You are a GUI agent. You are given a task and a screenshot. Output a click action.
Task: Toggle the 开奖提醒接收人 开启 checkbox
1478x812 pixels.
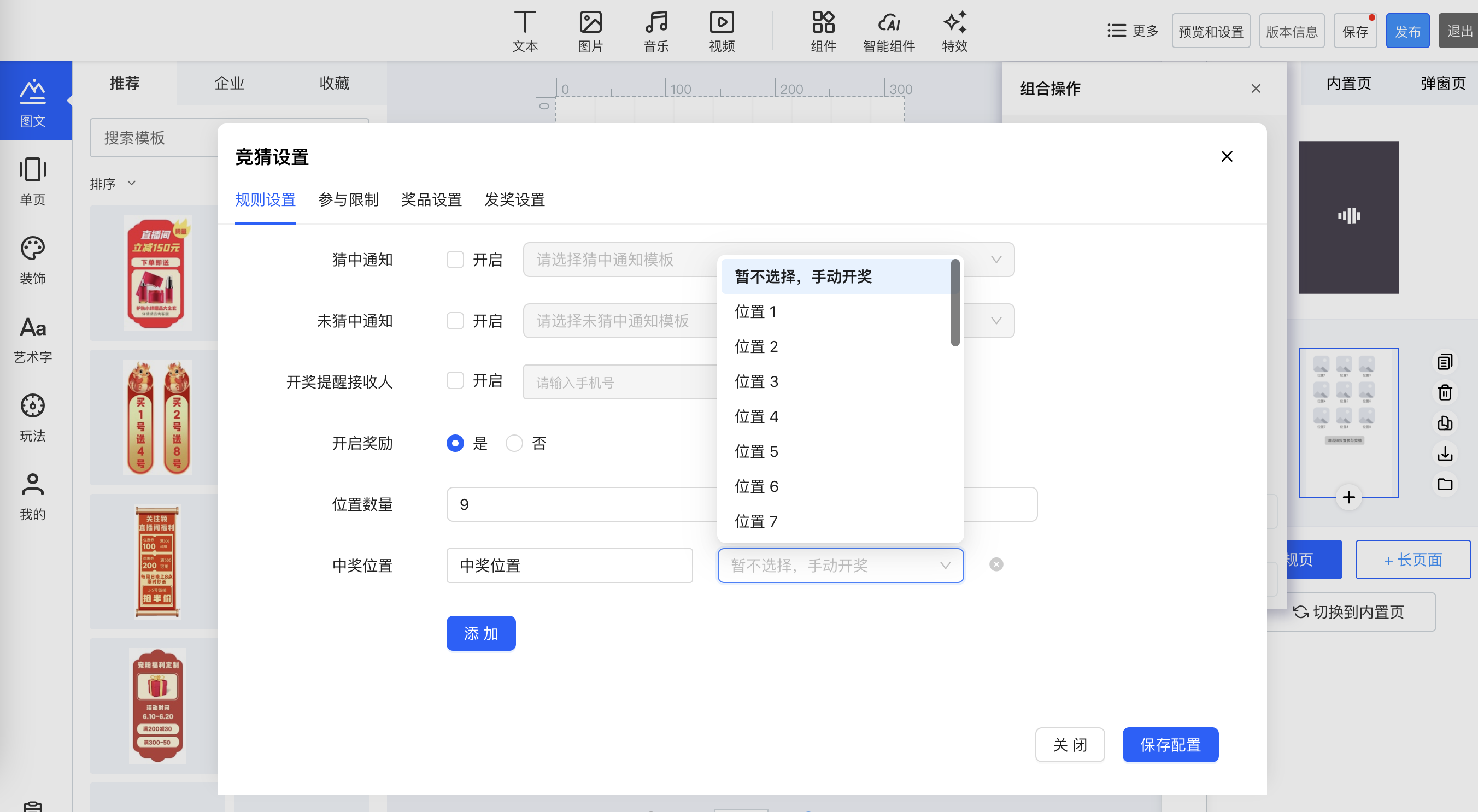tap(455, 381)
